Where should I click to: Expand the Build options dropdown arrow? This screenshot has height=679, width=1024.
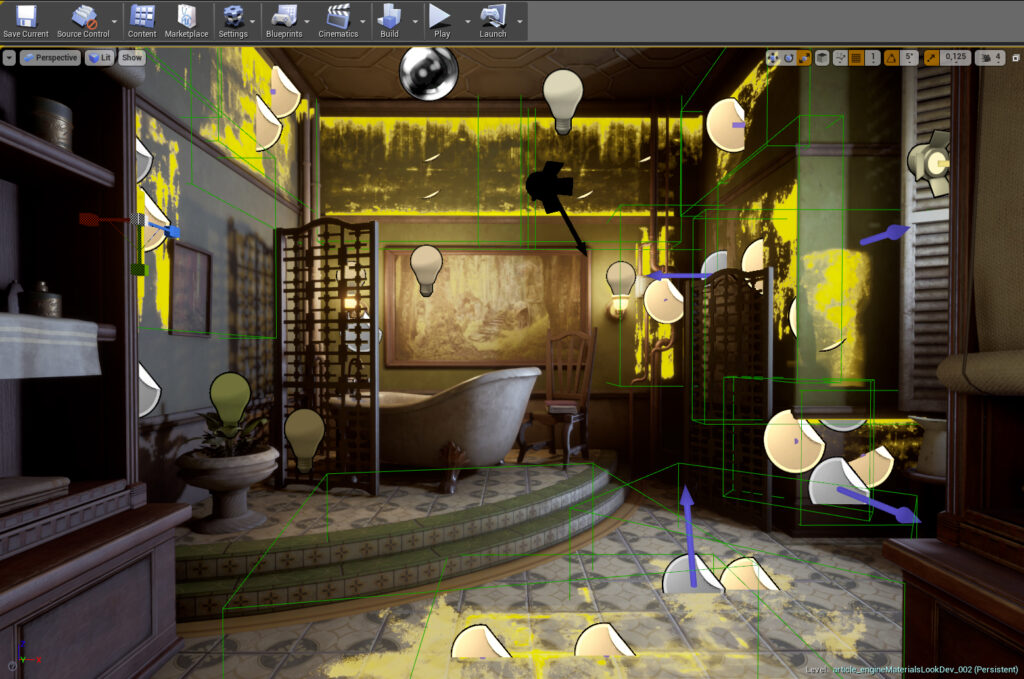pos(415,22)
